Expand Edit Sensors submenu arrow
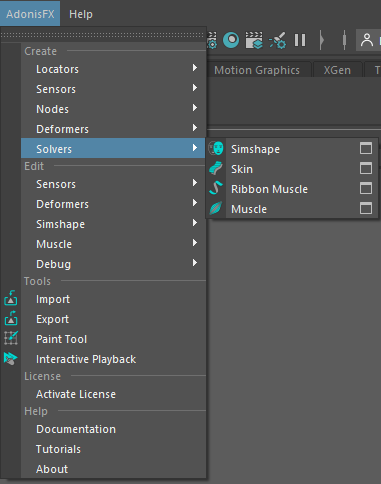The width and height of the screenshot is (381, 484). pyautogui.click(x=195, y=183)
